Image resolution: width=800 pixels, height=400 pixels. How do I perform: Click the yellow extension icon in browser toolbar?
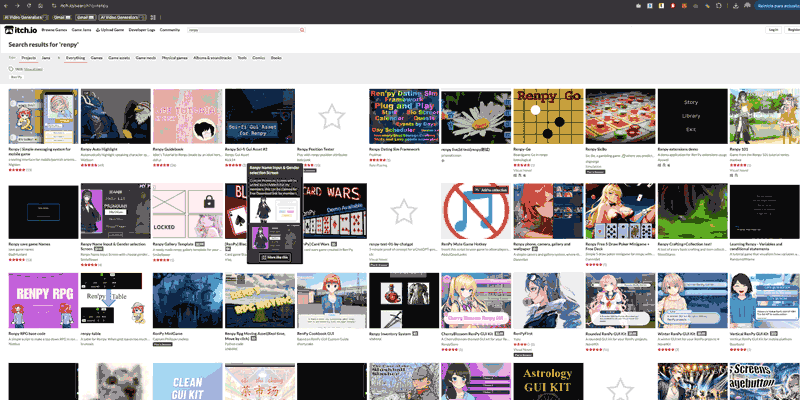(661, 6)
